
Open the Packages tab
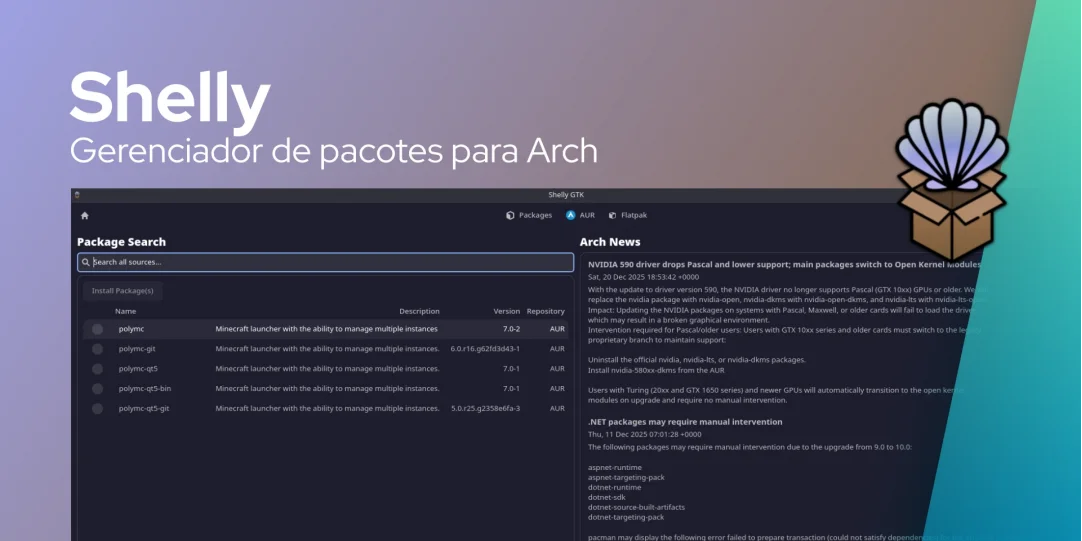click(529, 215)
